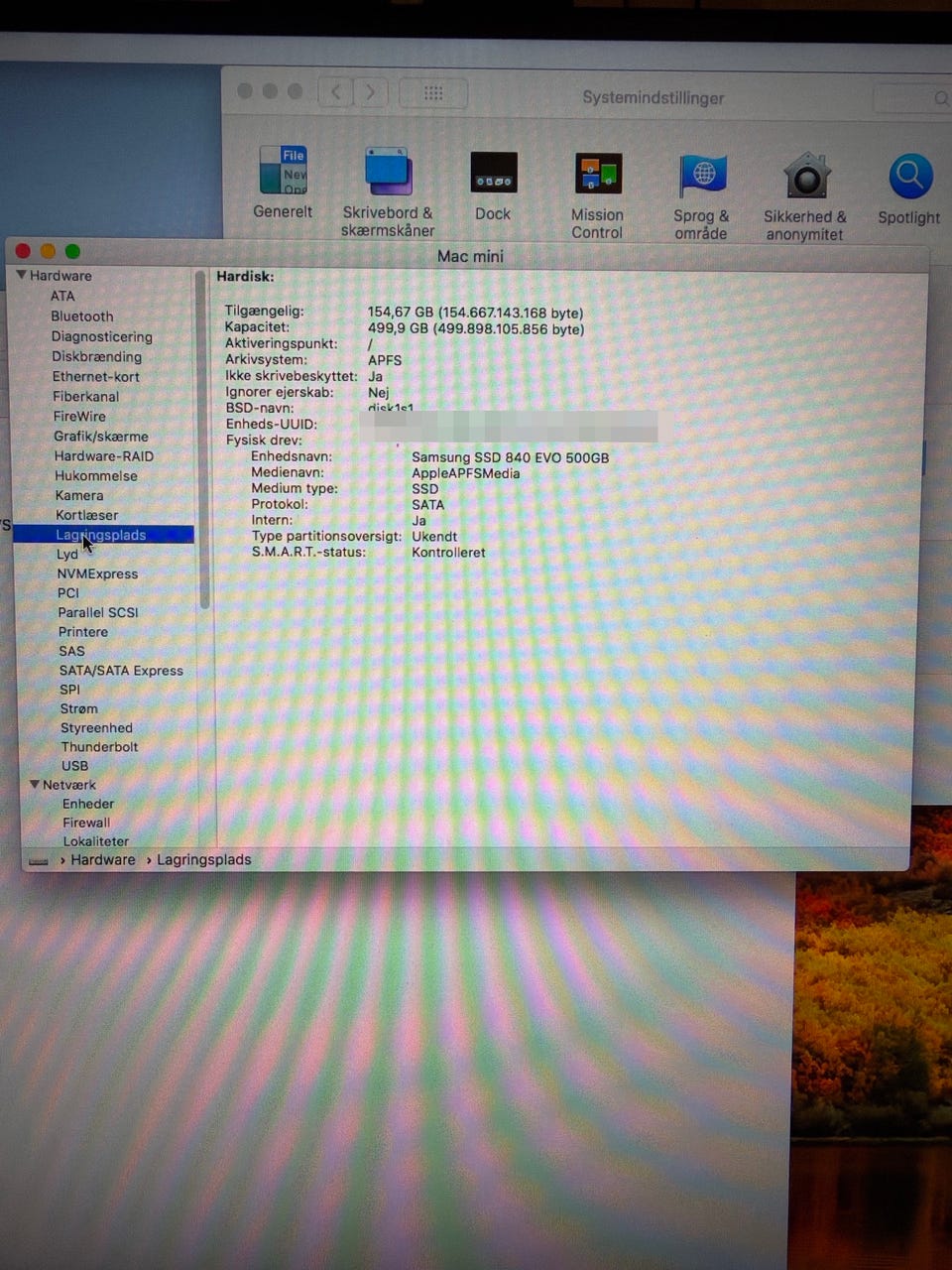Click Hardware in the bottom path bar
The width and height of the screenshot is (952, 1270).
click(x=103, y=859)
